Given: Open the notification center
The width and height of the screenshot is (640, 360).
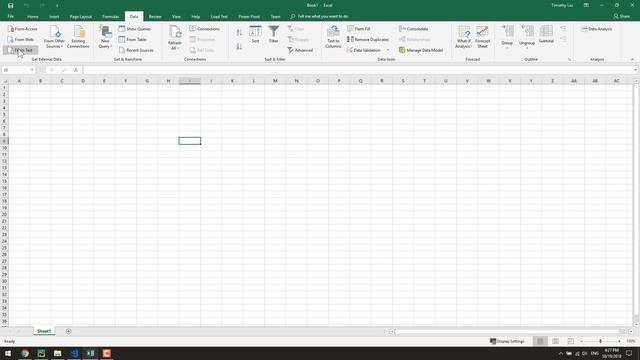Looking at the screenshot, I should tap(629, 353).
